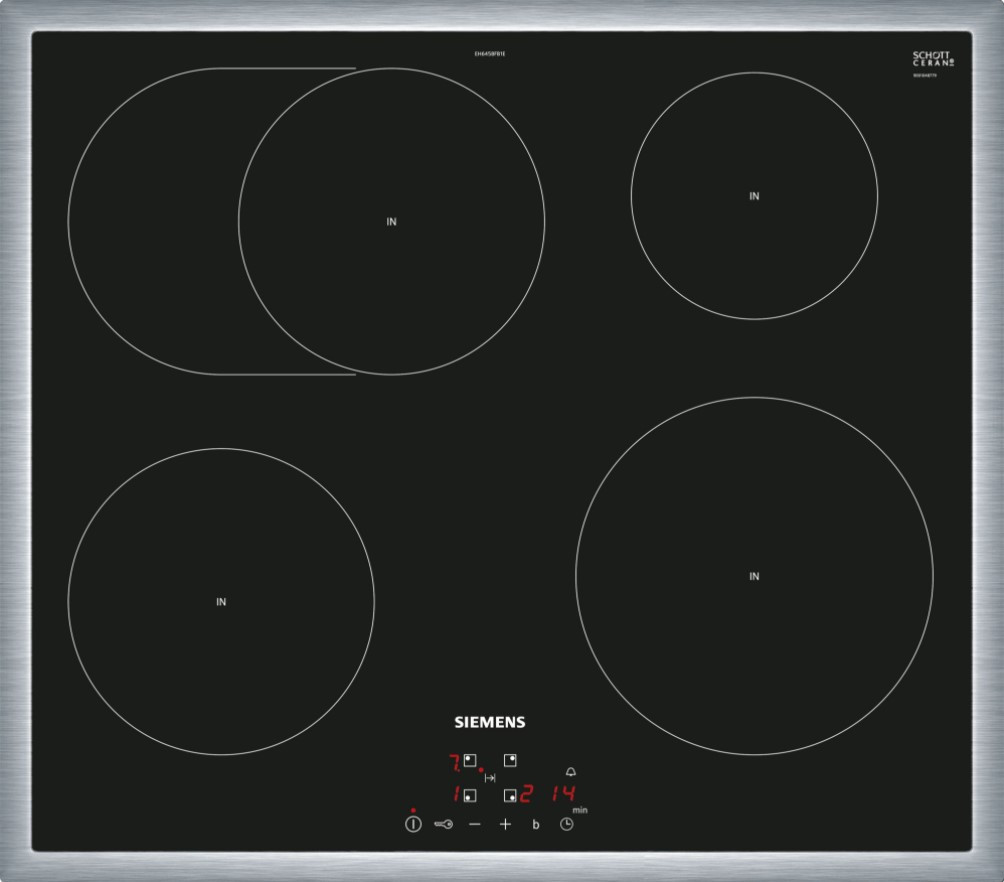This screenshot has width=1004, height=882.
Task: Click the Schott Ceran logo
Action: click(x=934, y=61)
